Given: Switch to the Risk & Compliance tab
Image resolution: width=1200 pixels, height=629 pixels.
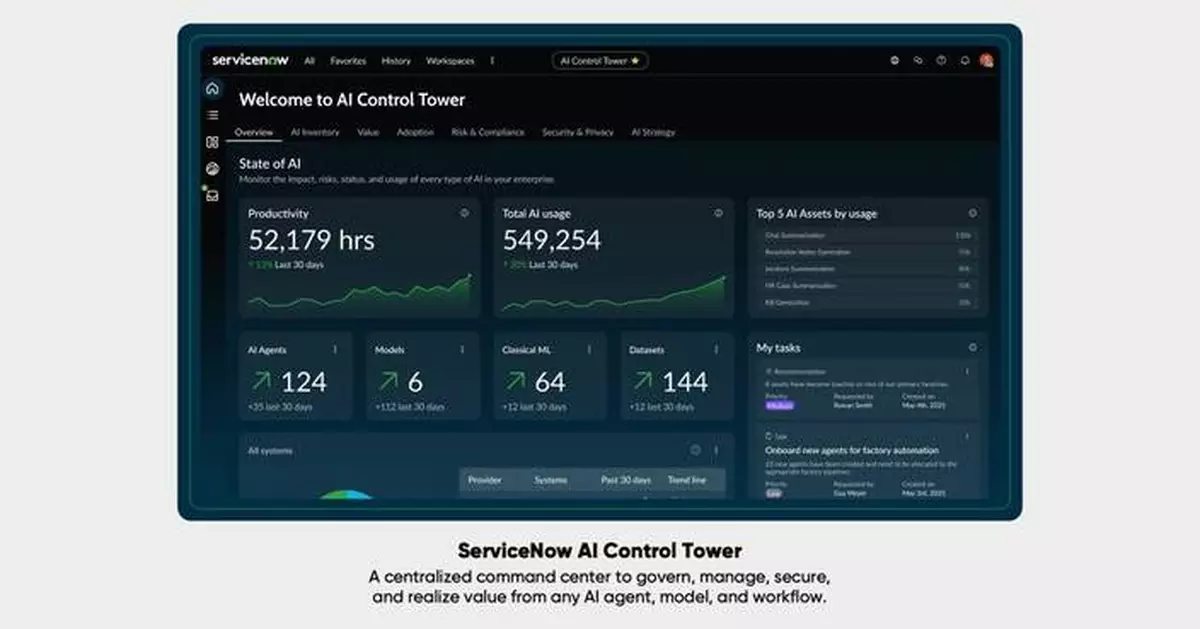Looking at the screenshot, I should point(489,131).
